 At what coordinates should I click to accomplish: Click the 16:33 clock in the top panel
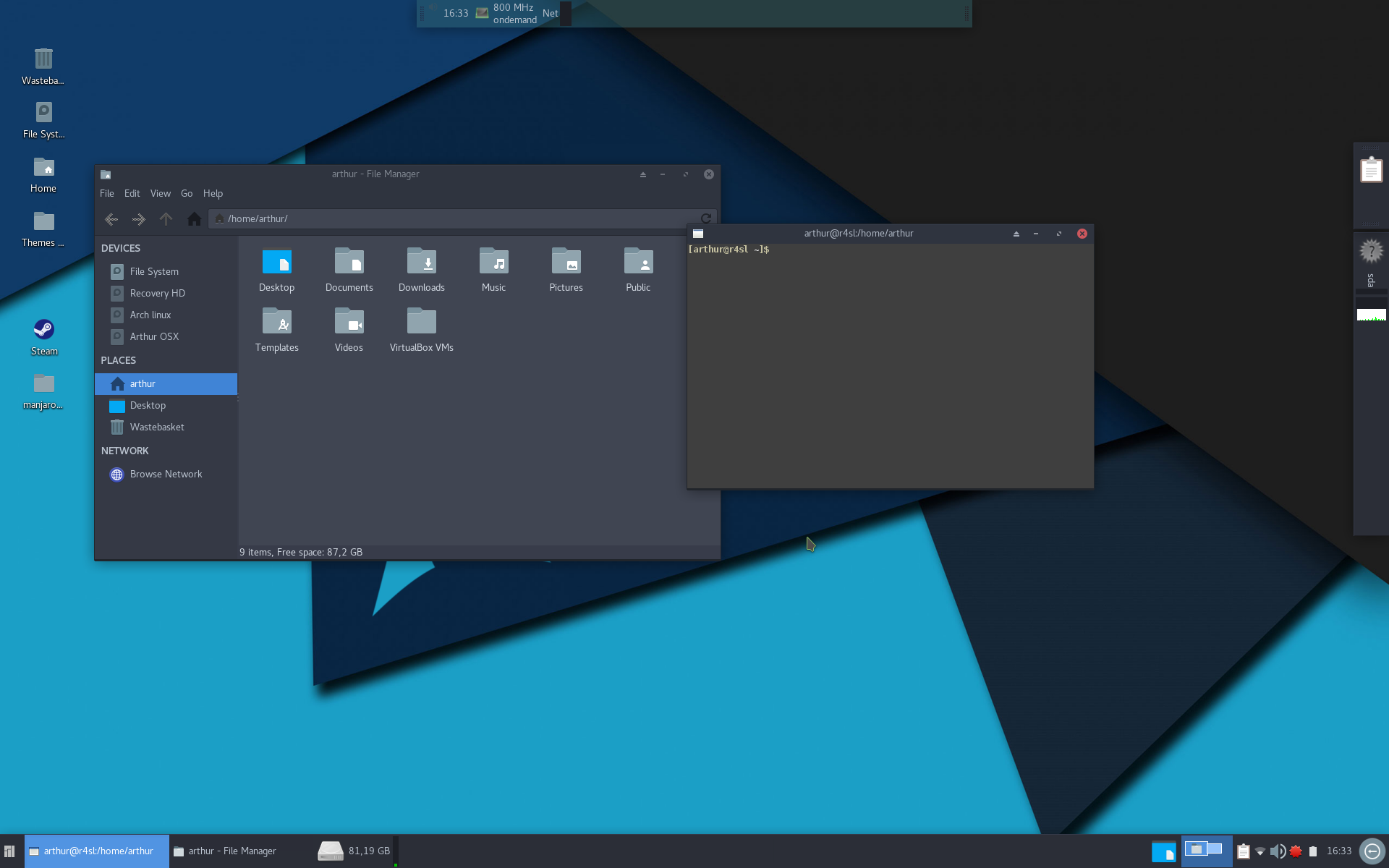(456, 13)
